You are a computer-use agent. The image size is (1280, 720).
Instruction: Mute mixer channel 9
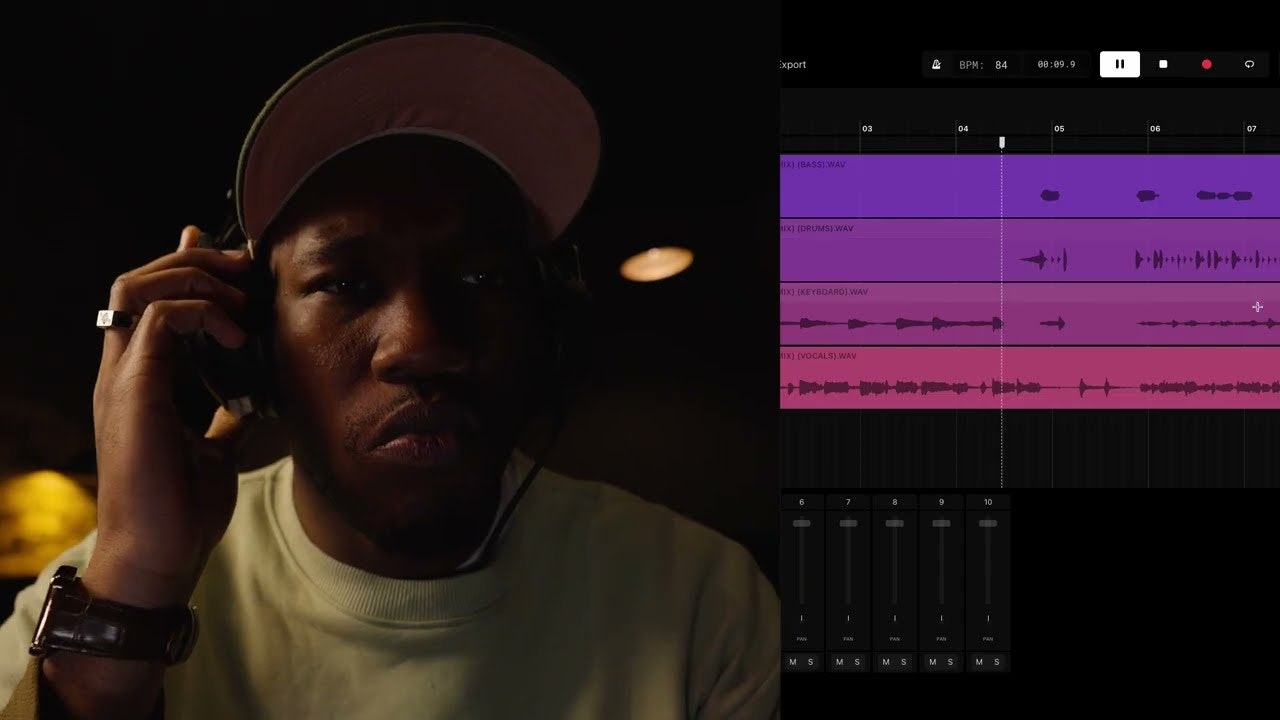(932, 662)
